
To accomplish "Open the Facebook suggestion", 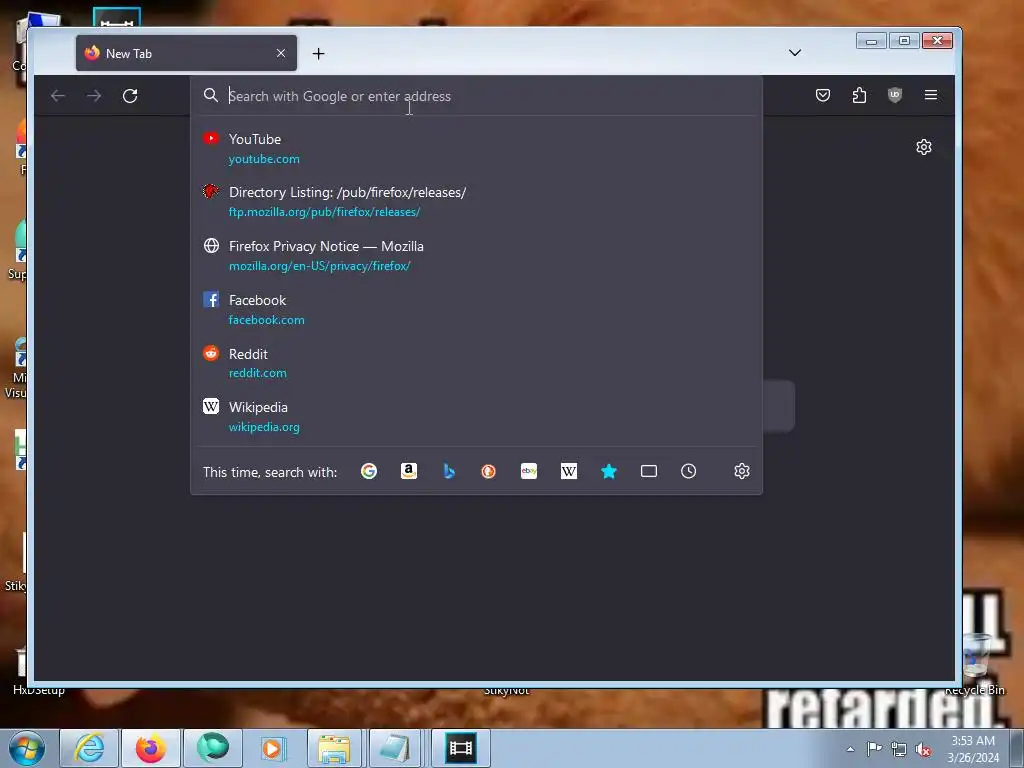I will click(477, 310).
